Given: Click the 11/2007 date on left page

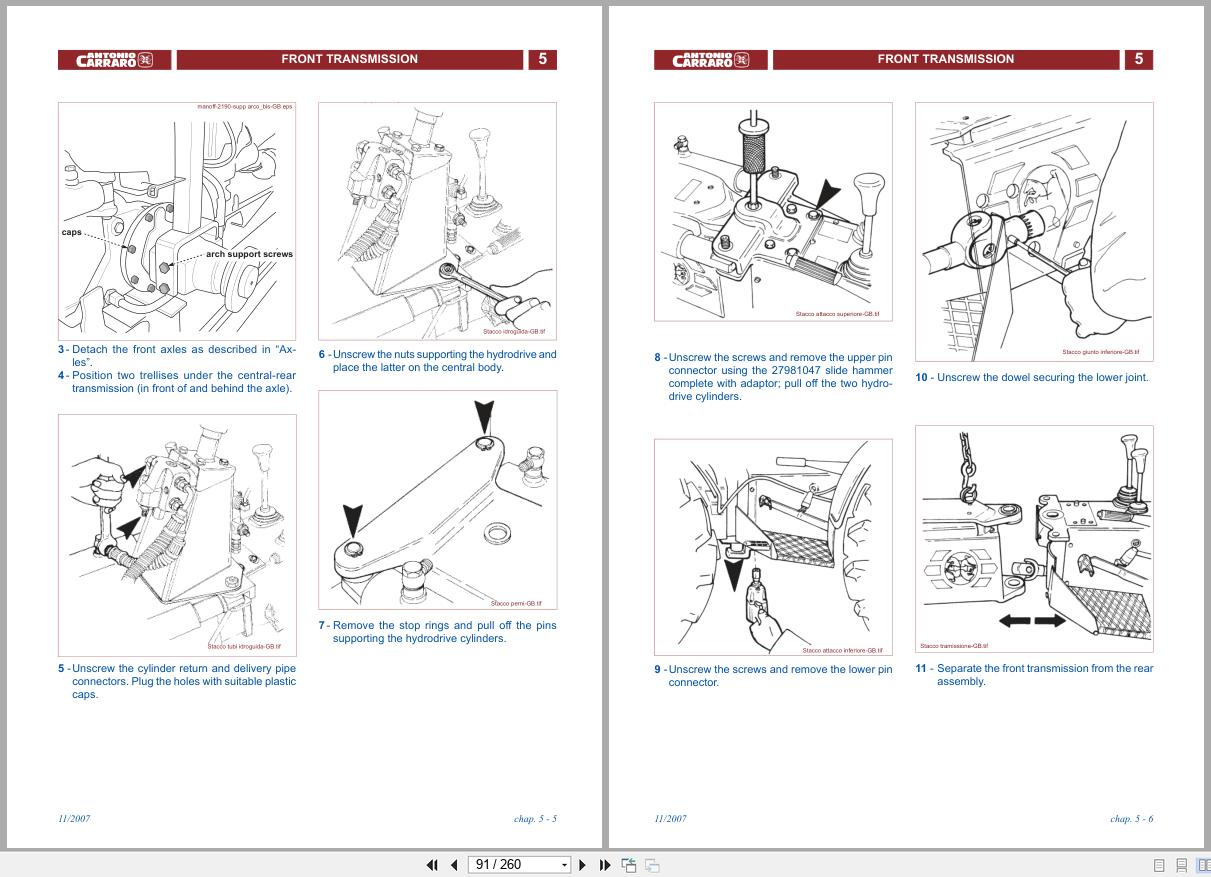Looking at the screenshot, I should [74, 818].
